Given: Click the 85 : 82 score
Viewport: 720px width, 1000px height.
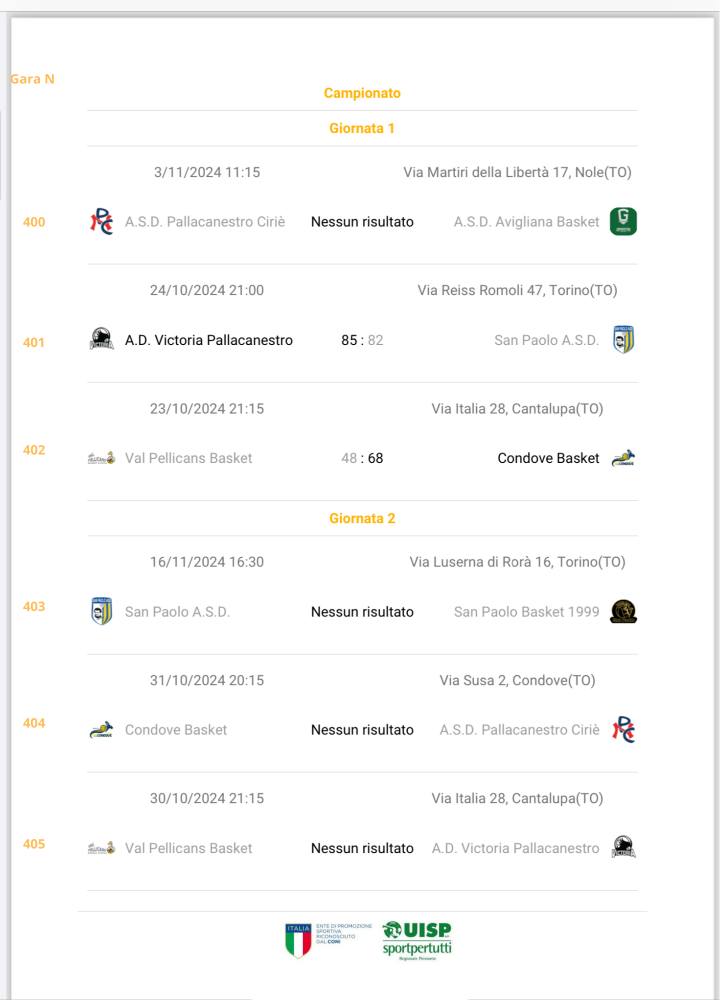Looking at the screenshot, I should [x=362, y=340].
